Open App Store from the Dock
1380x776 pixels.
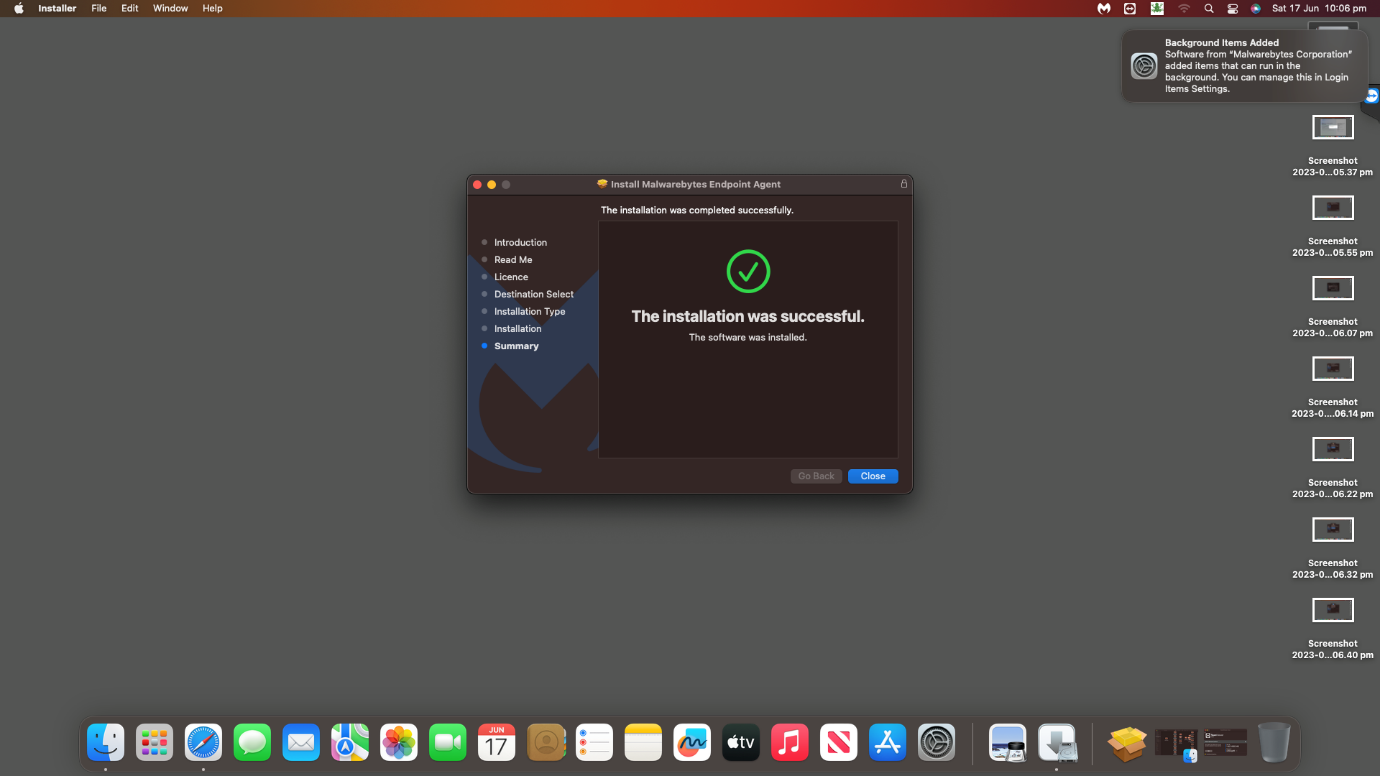[x=888, y=742]
